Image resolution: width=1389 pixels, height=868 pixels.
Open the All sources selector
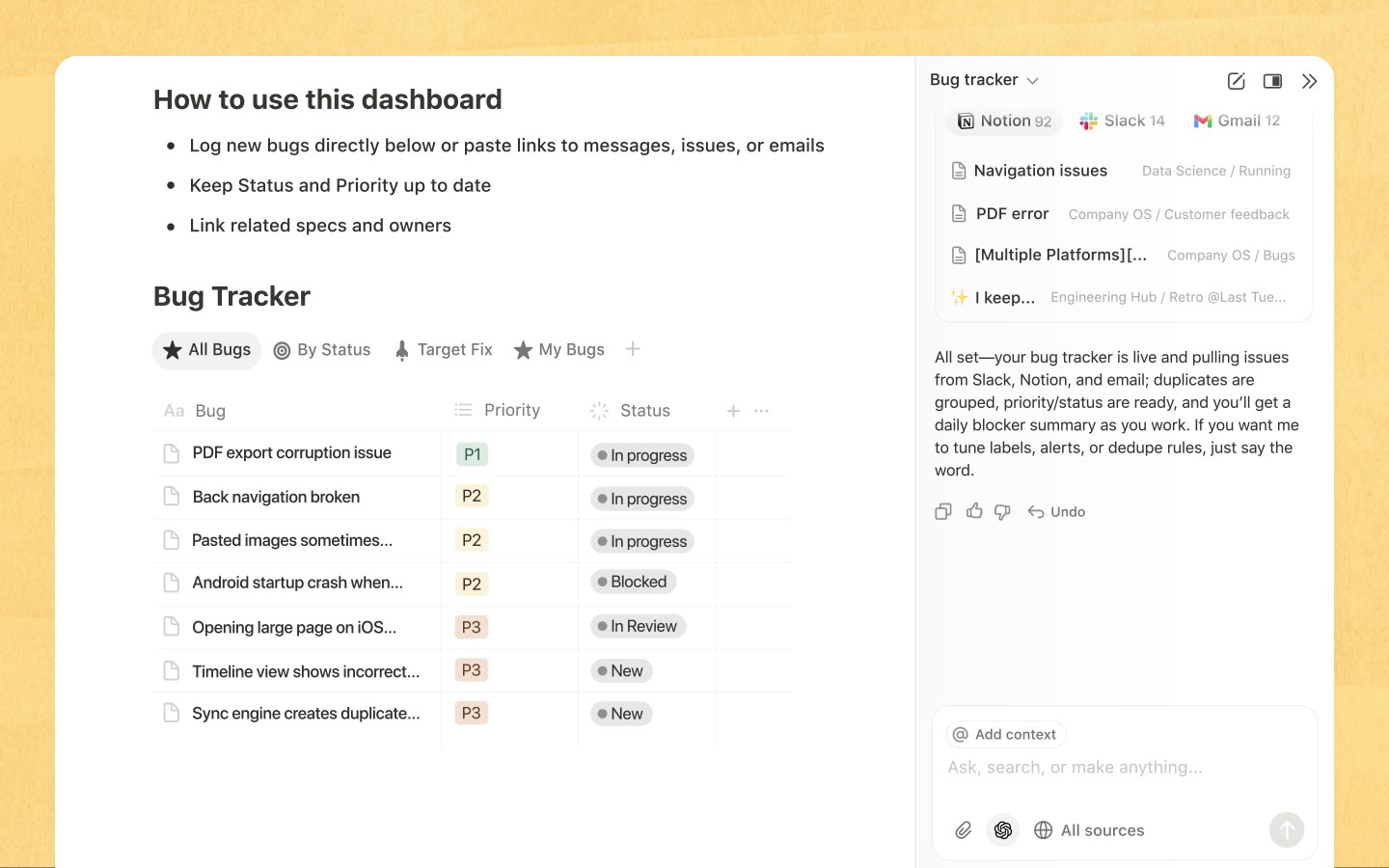point(1089,830)
